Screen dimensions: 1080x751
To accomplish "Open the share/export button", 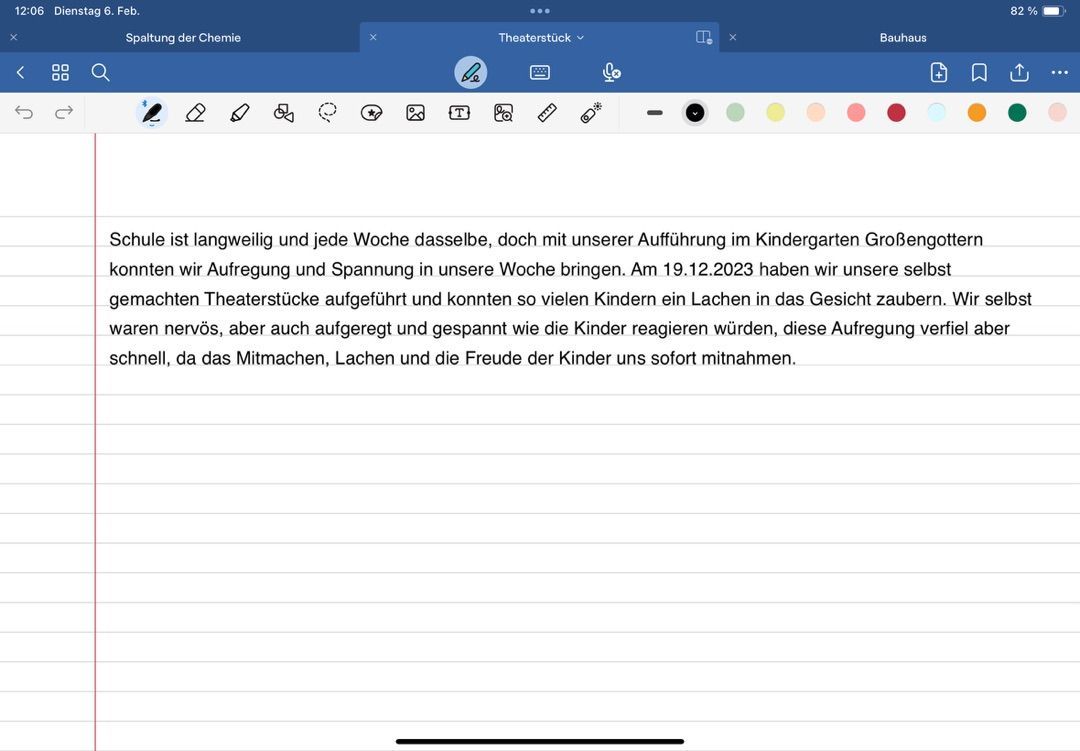I will (x=1019, y=72).
